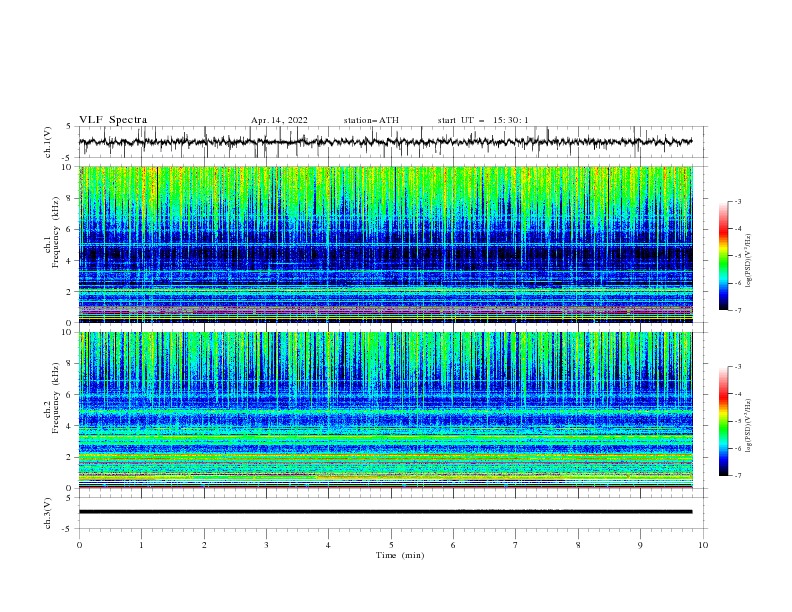Viewport: 792px width, 612px height.
Task: Click time axis tick label "5"
Action: click(391, 545)
